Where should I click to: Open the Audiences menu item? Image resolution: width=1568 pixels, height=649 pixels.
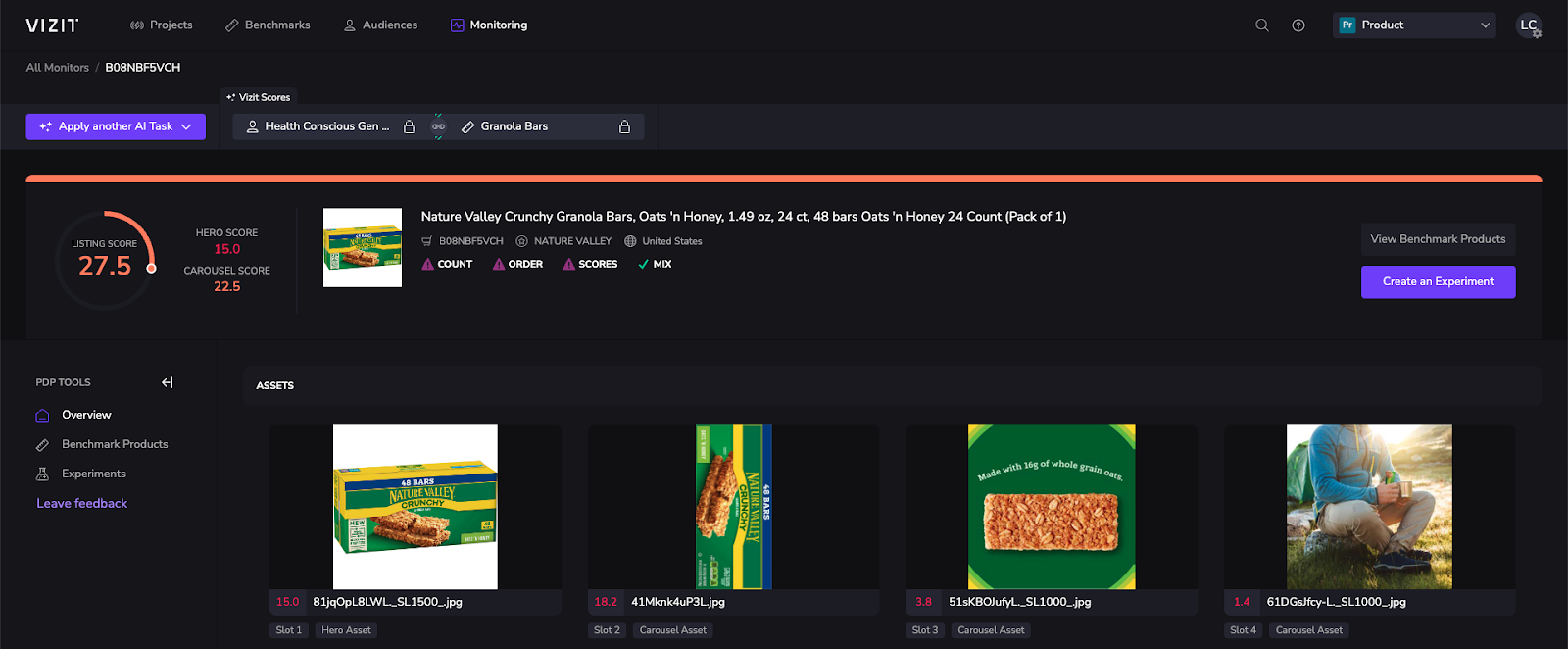[380, 25]
